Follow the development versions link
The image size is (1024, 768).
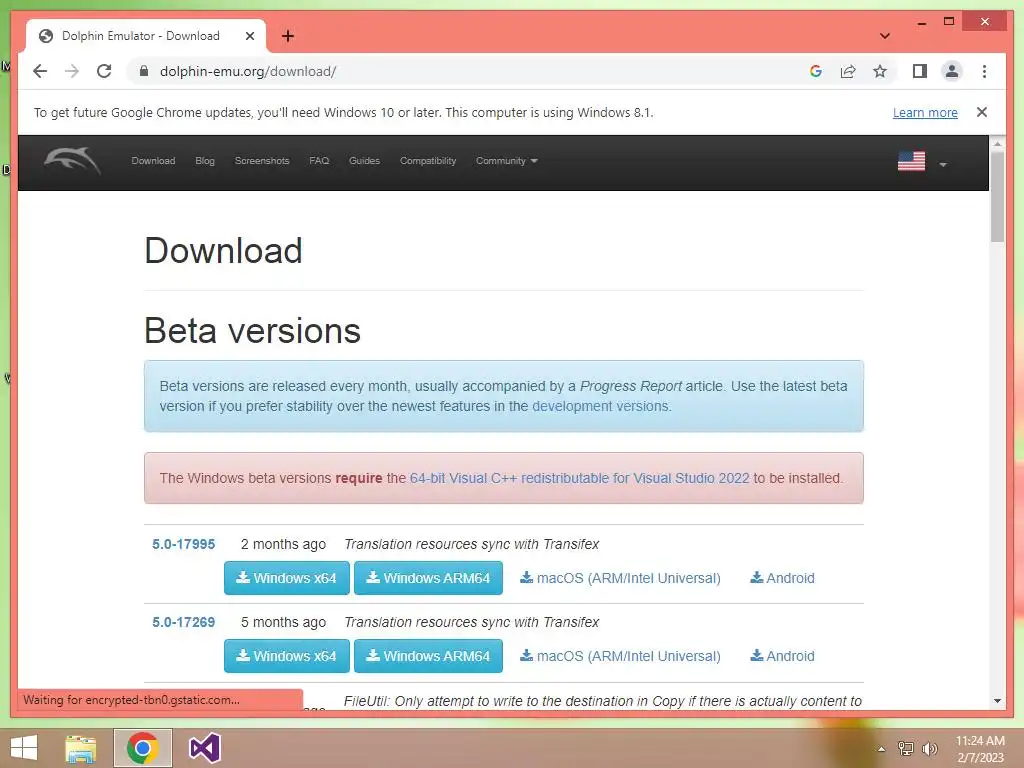pyautogui.click(x=600, y=406)
